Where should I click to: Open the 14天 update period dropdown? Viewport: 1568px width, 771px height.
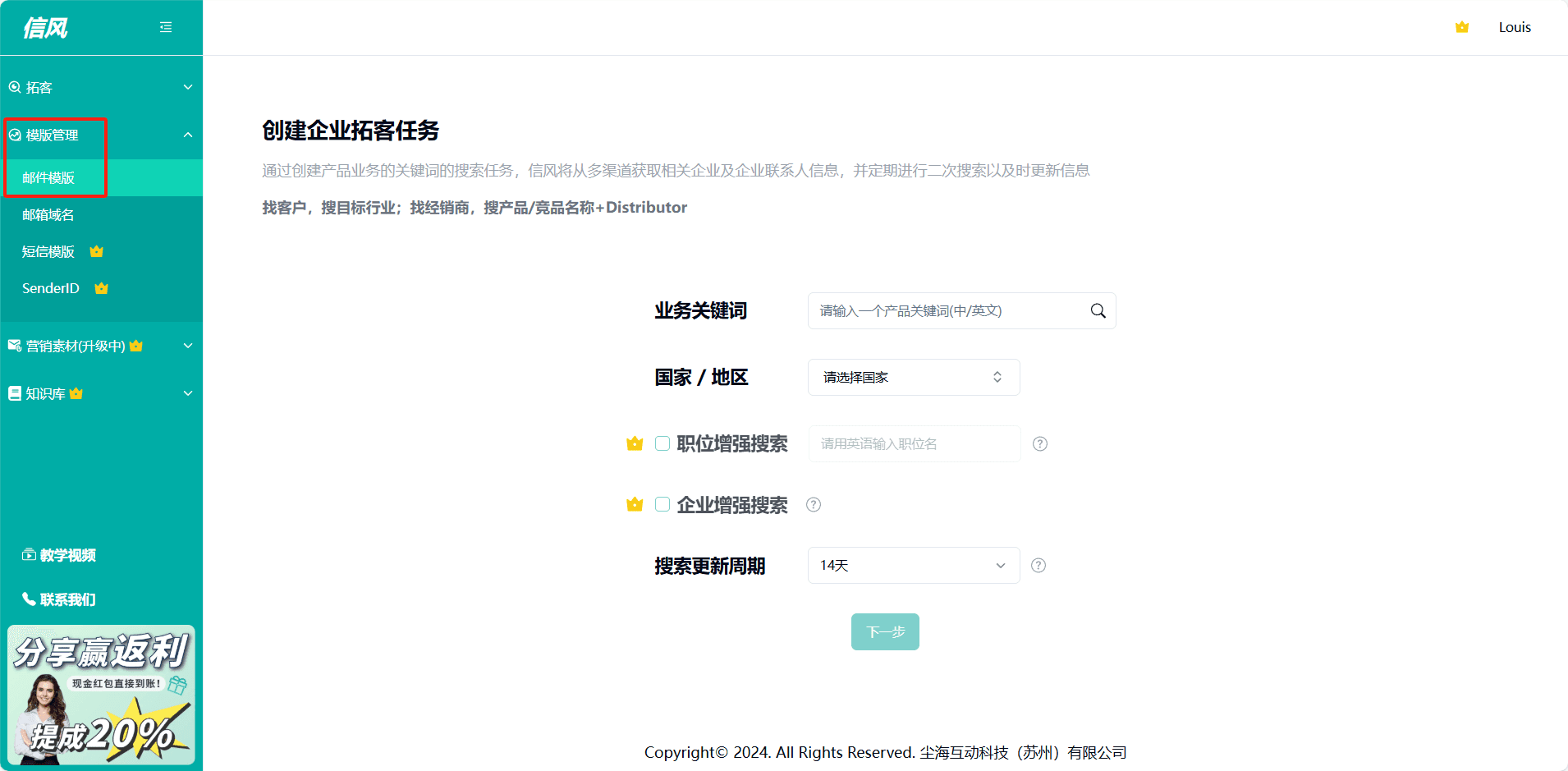914,566
